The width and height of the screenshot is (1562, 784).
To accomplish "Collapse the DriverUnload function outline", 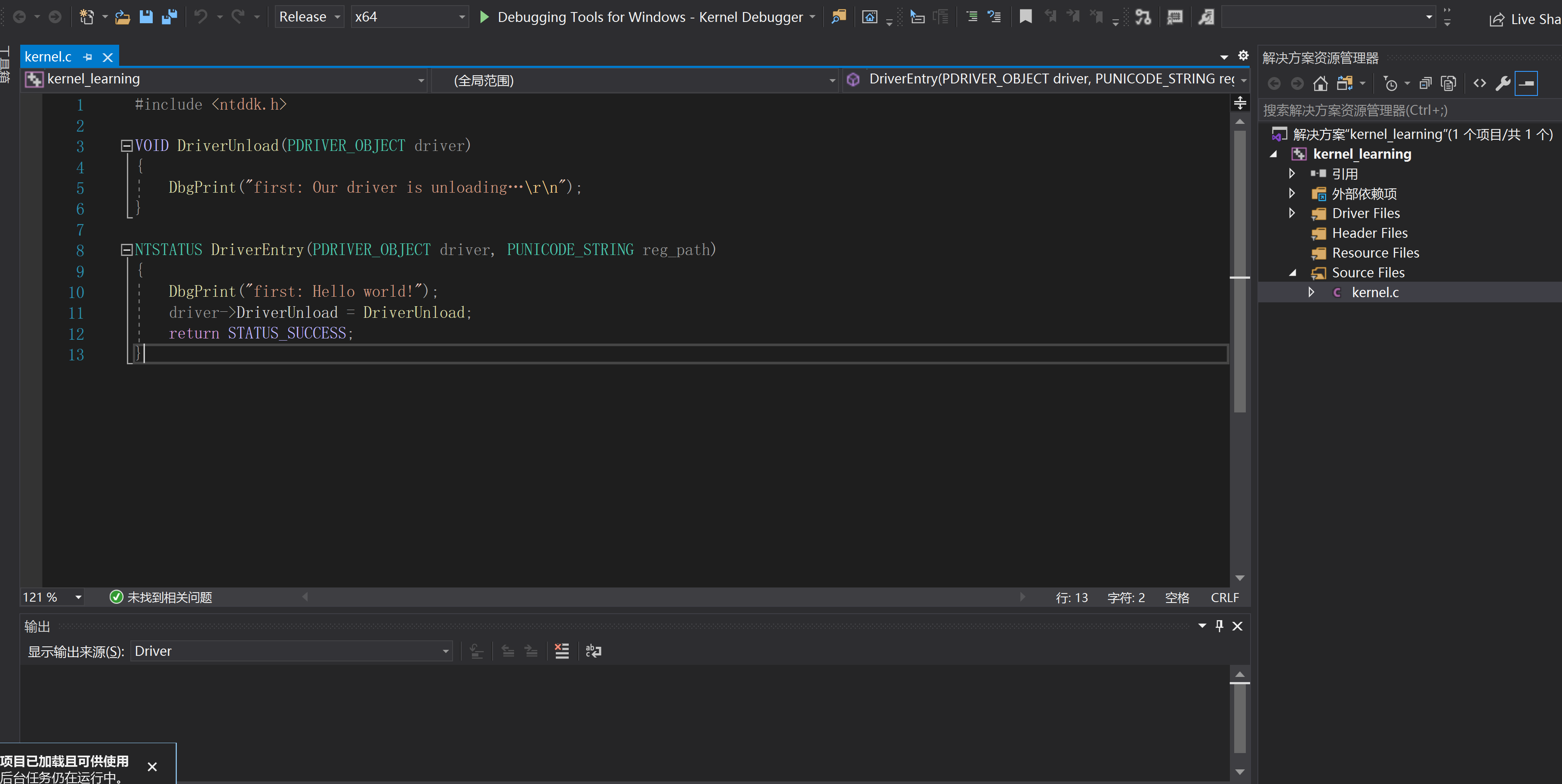I will tap(127, 145).
